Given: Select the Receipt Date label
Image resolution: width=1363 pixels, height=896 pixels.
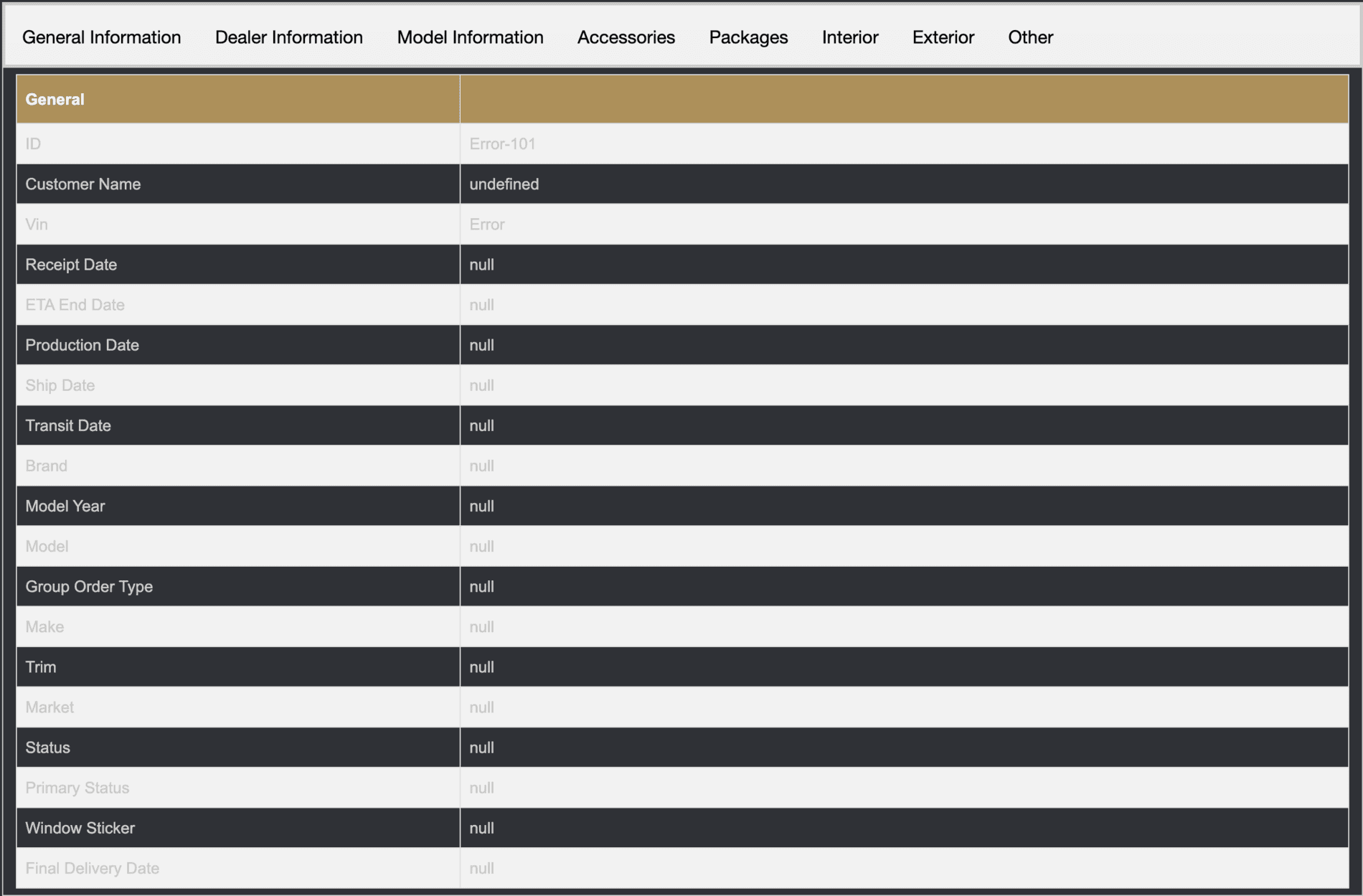Looking at the screenshot, I should click(x=71, y=265).
